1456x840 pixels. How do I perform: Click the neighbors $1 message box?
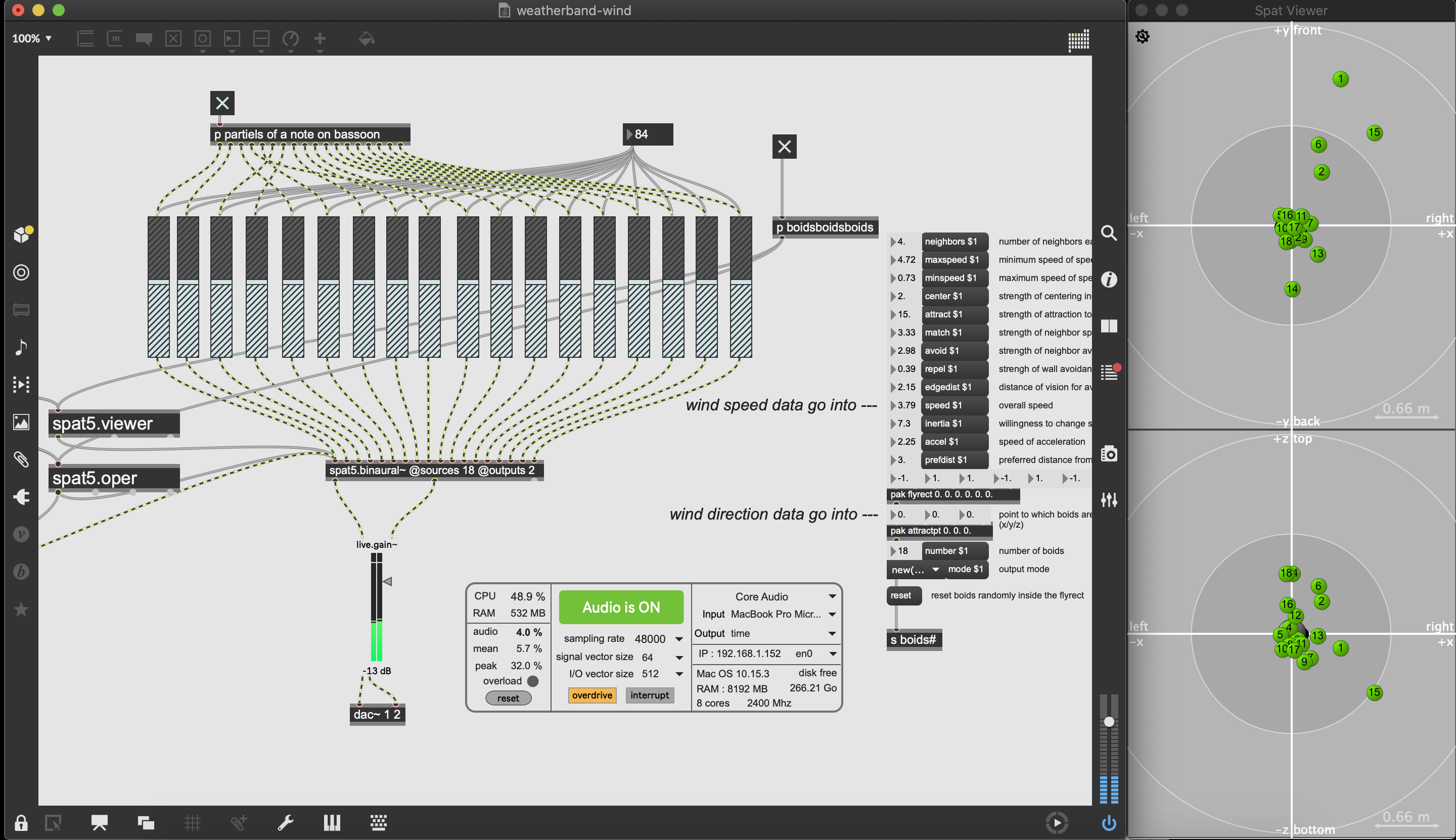click(954, 242)
